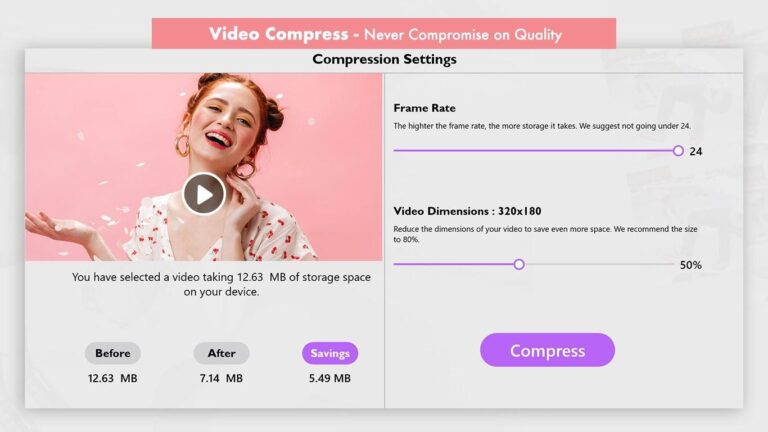Click the Frame Rate slider handle
768x432 pixels.
tap(678, 151)
